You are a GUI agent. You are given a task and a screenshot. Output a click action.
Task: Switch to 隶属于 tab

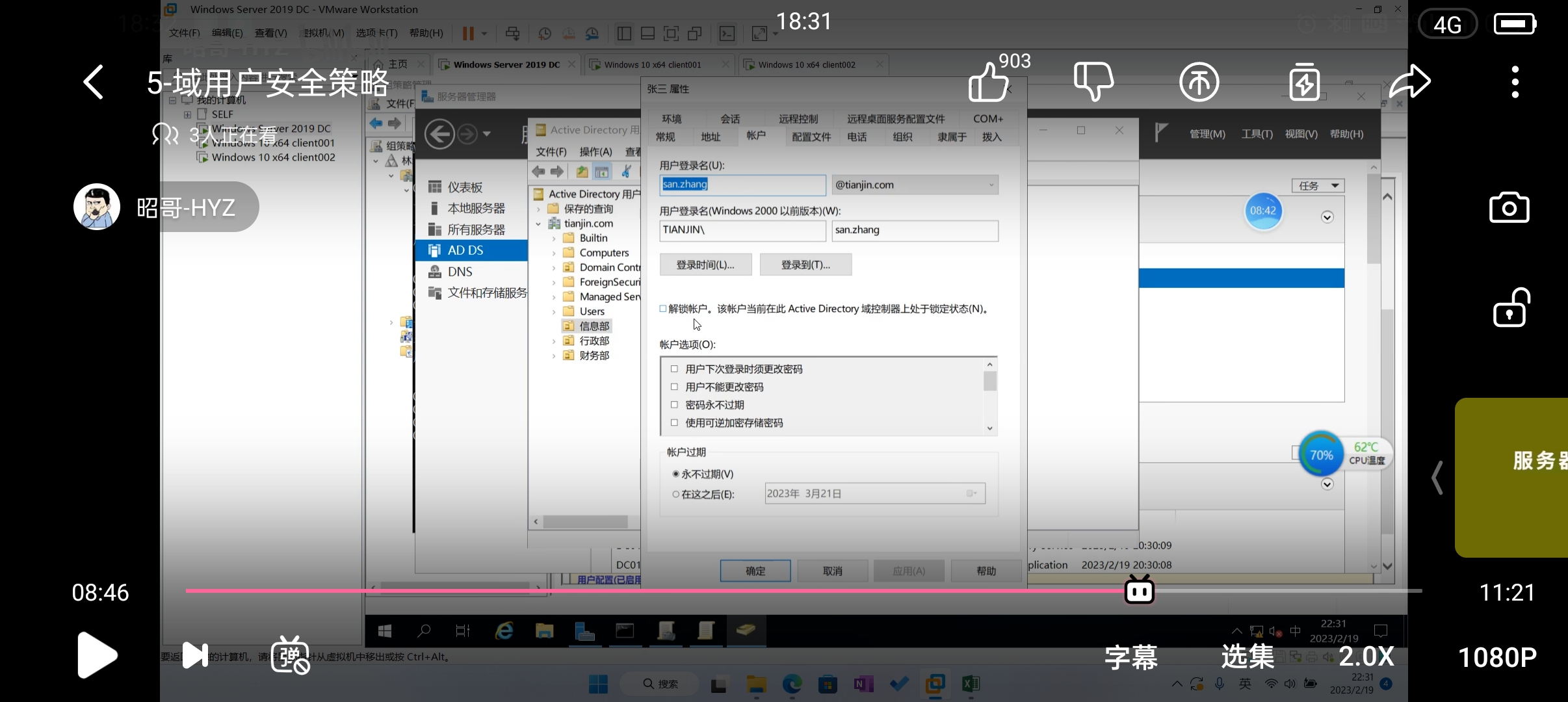pyautogui.click(x=952, y=136)
